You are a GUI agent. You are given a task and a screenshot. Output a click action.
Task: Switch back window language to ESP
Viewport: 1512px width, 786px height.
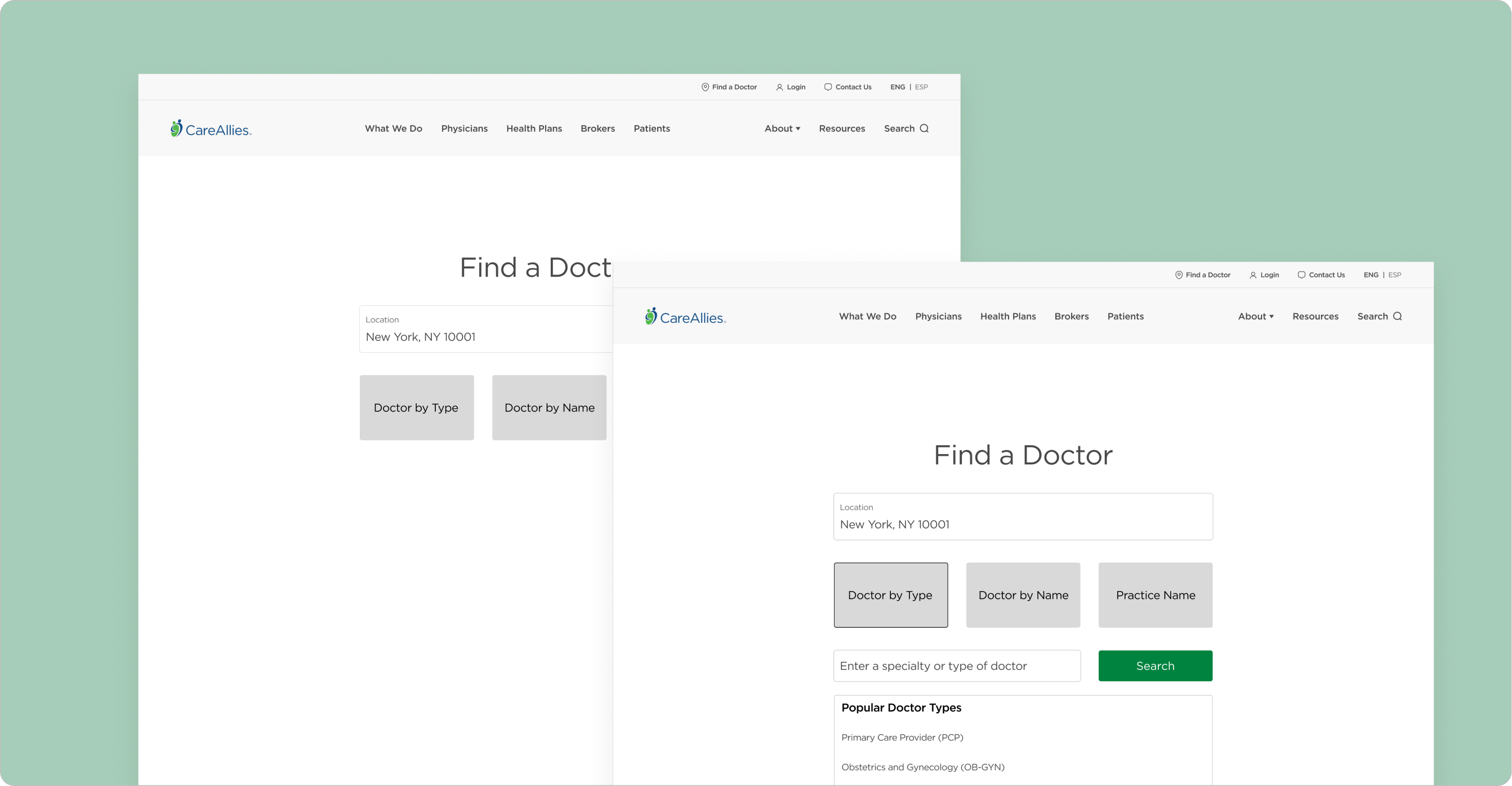pyautogui.click(x=921, y=87)
